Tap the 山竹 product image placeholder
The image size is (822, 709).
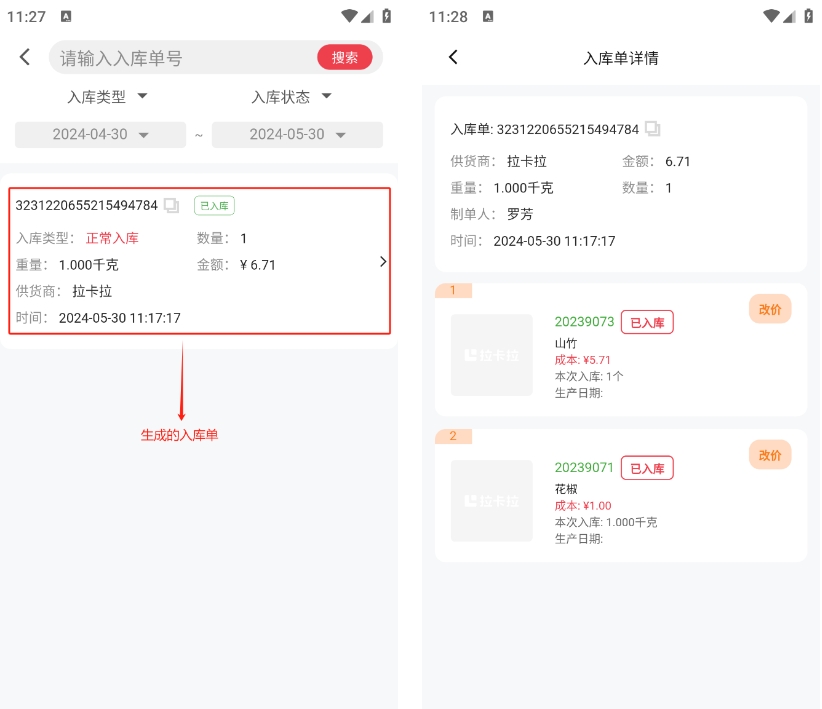point(491,355)
